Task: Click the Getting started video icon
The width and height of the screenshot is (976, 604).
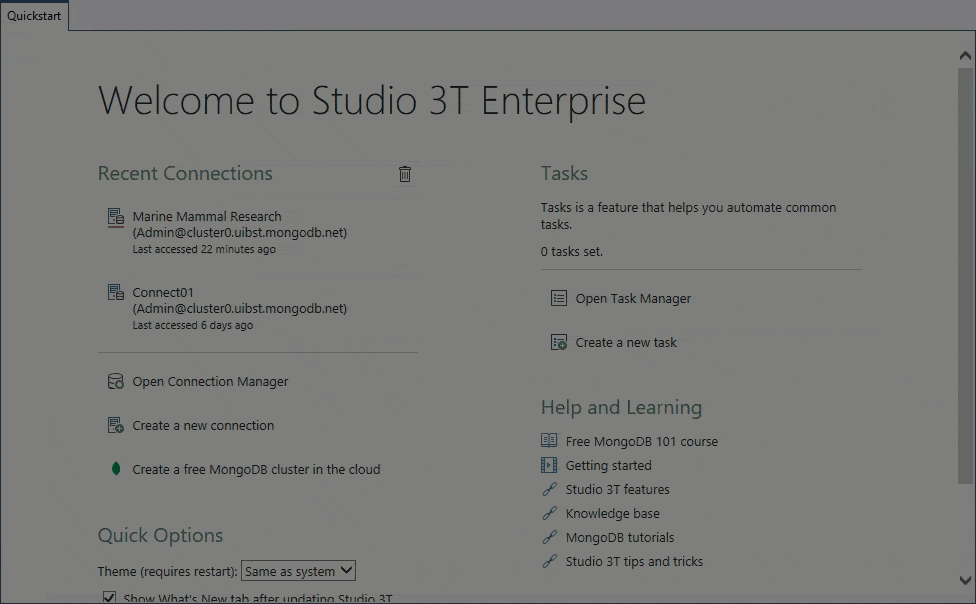Action: (x=549, y=465)
